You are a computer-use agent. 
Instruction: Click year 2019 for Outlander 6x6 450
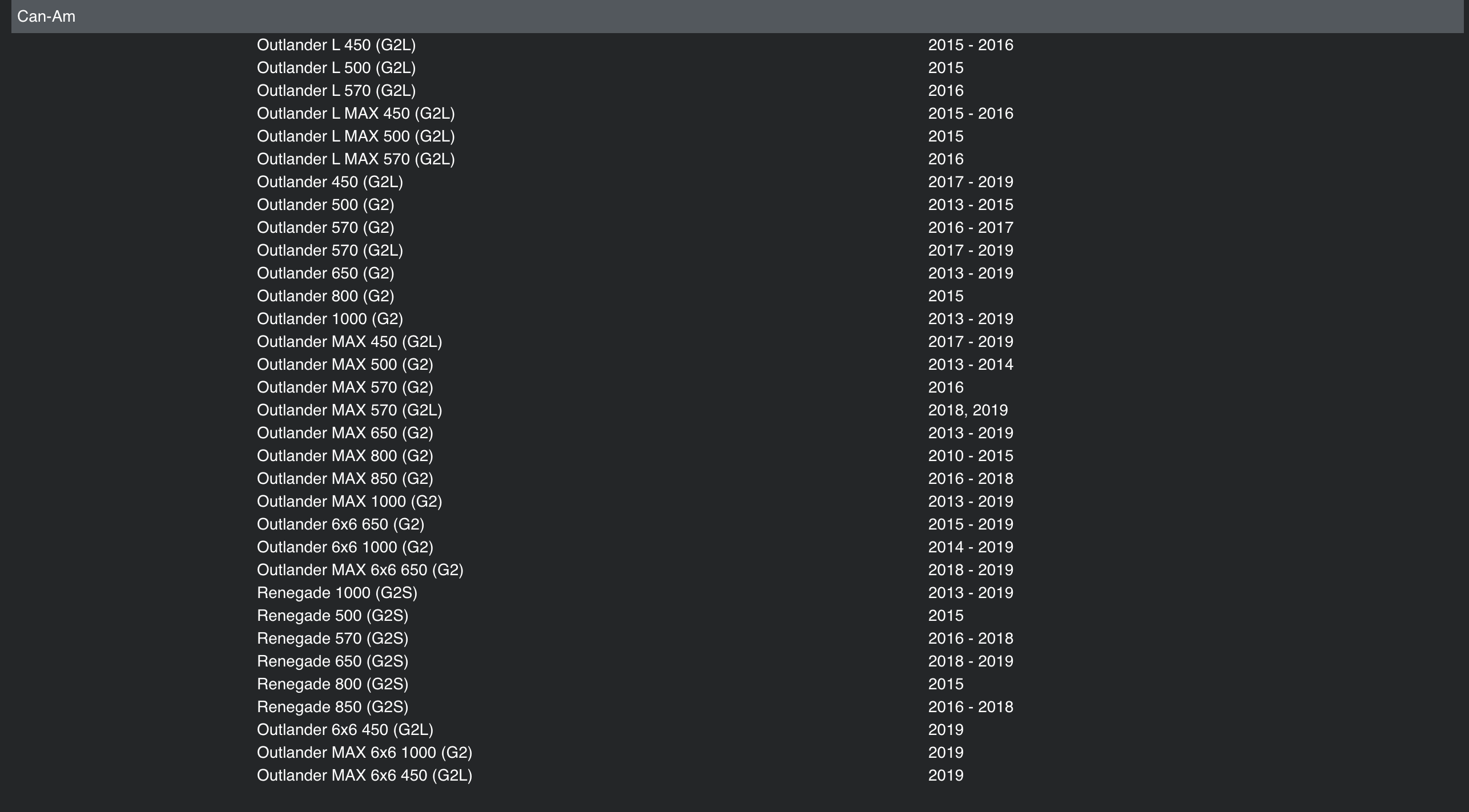[945, 730]
